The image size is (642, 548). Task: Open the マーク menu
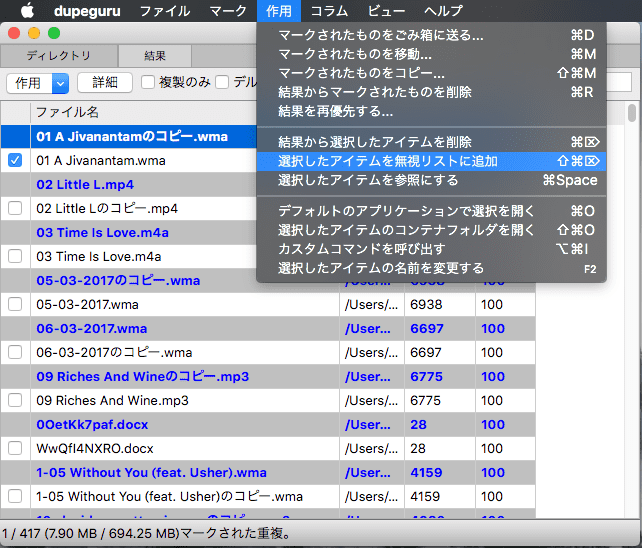coord(228,11)
